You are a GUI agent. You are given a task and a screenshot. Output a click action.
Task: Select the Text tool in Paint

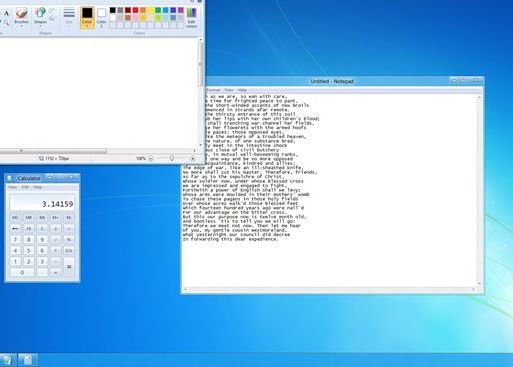click(x=6, y=14)
